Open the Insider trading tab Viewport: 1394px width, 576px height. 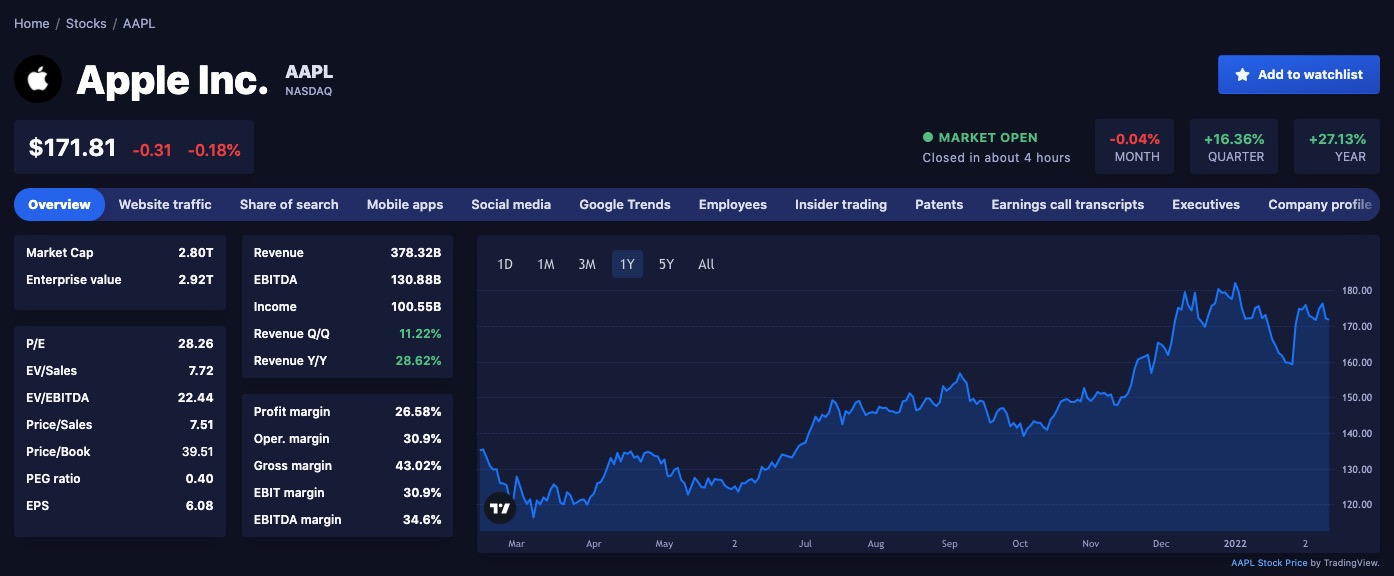coord(841,204)
